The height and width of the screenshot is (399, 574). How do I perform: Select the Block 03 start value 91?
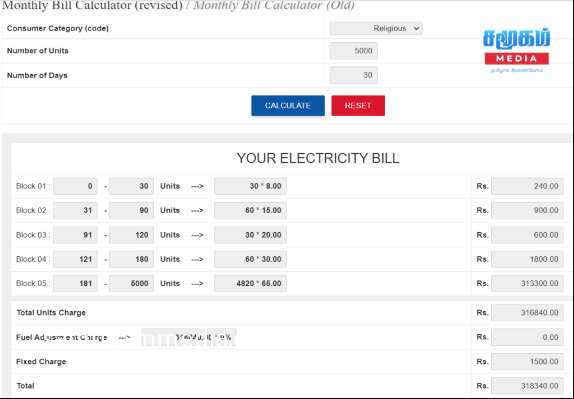pyautogui.click(x=75, y=235)
